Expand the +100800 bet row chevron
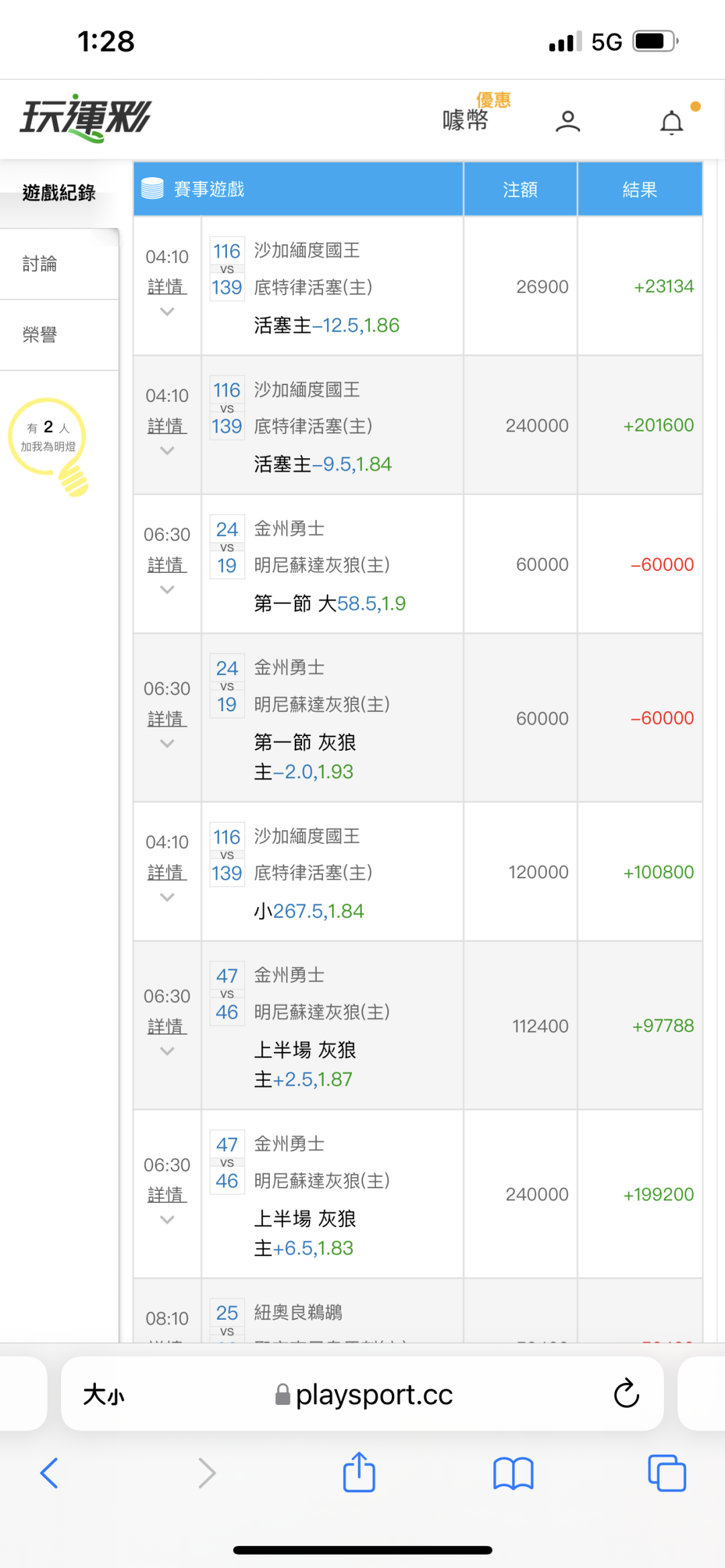 point(167,898)
